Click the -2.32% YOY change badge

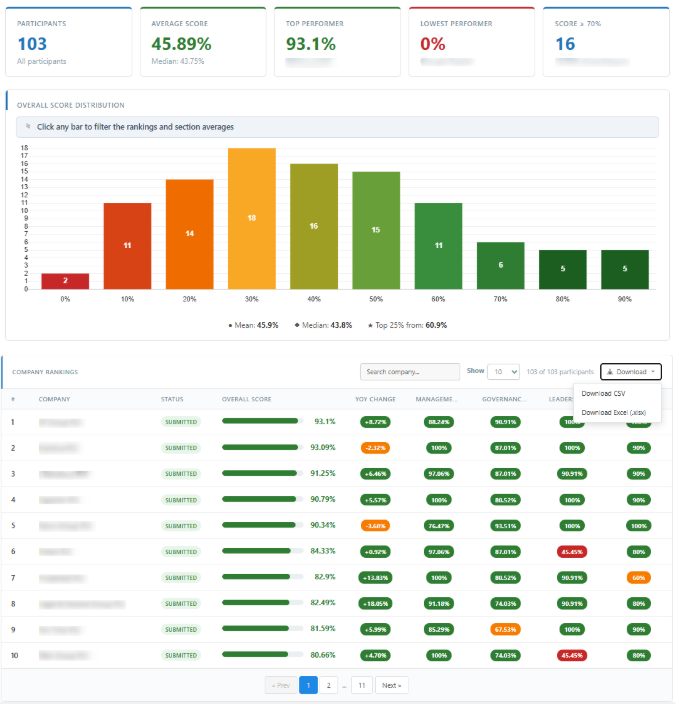(x=375, y=448)
